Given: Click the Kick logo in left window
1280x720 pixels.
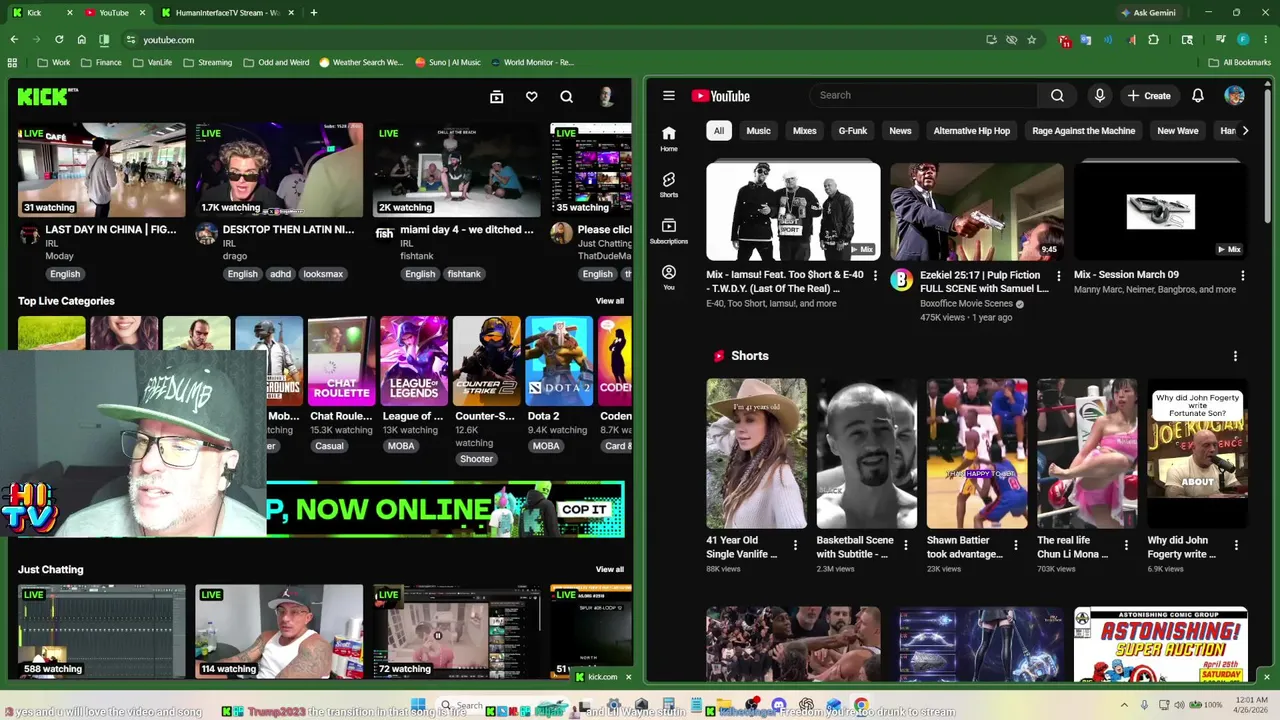Looking at the screenshot, I should [x=48, y=96].
